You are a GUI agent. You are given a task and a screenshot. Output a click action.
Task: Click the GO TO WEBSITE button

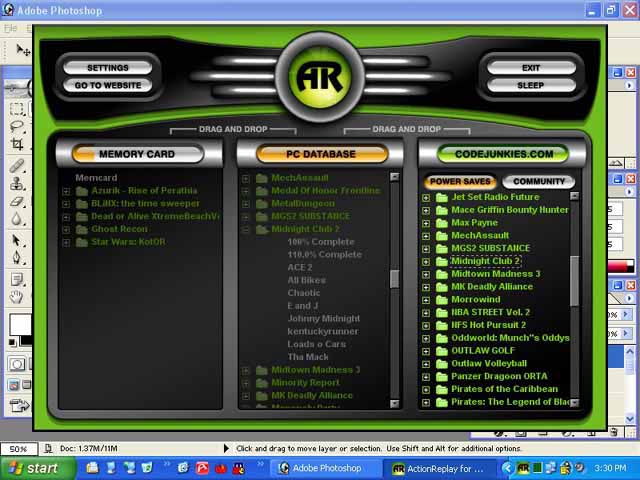(108, 85)
